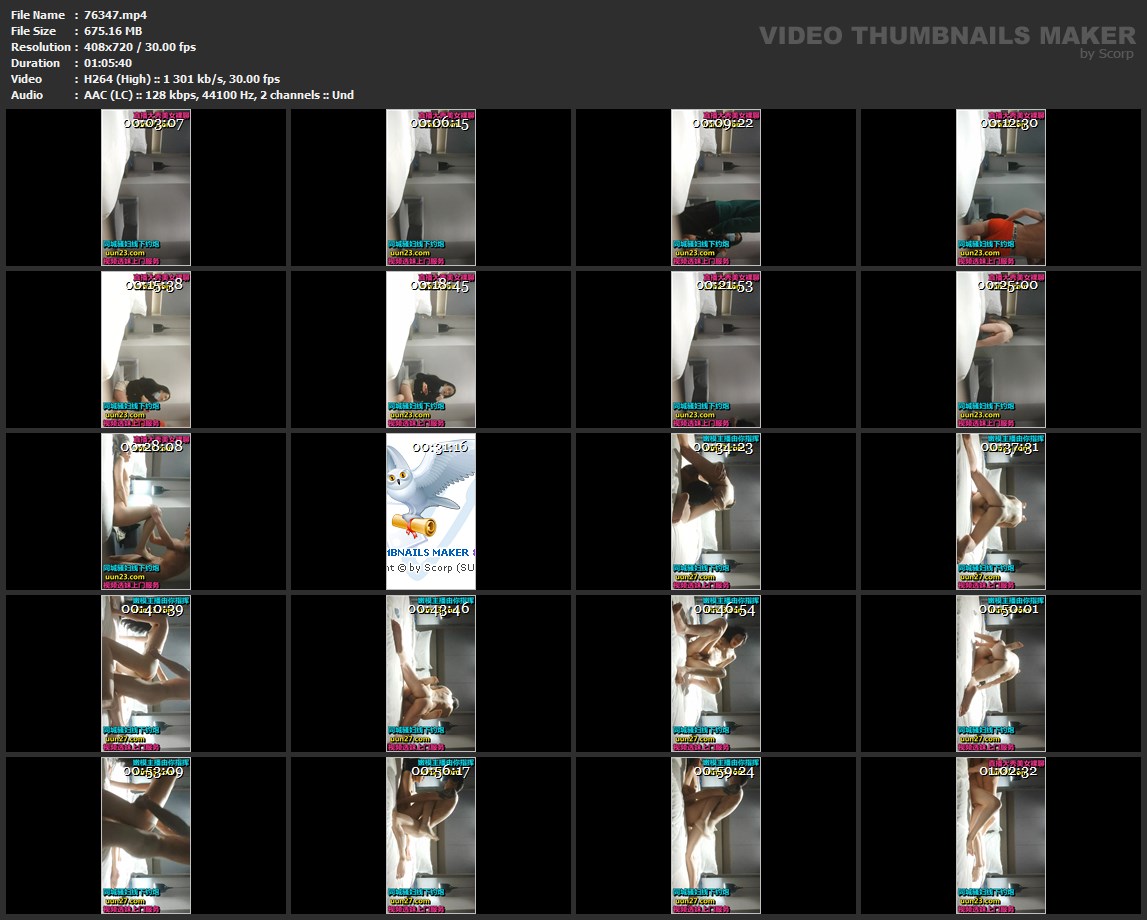Viewport: 1147px width, 920px height.
Task: Click the 00:31:16 timestamp label
Action: coord(439,447)
